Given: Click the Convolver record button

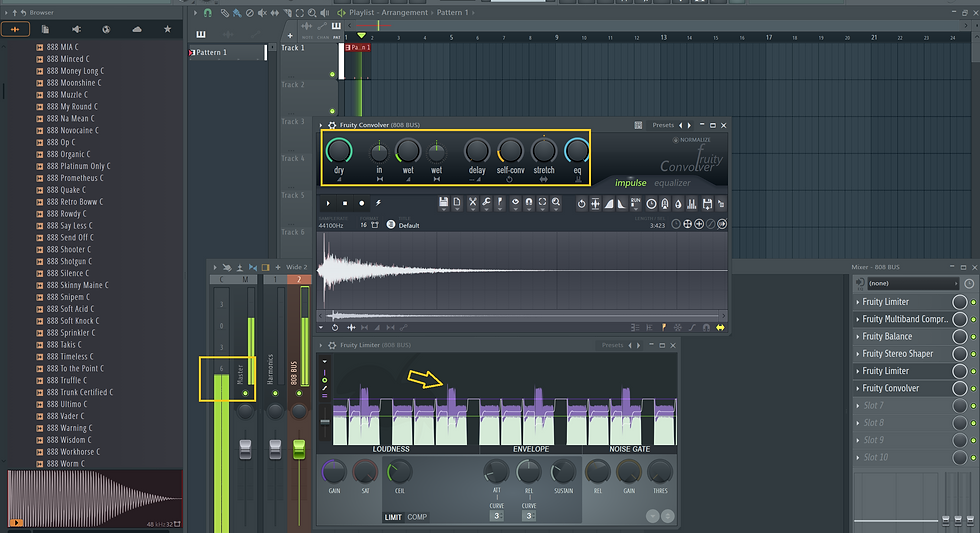Looking at the screenshot, I should click(361, 203).
